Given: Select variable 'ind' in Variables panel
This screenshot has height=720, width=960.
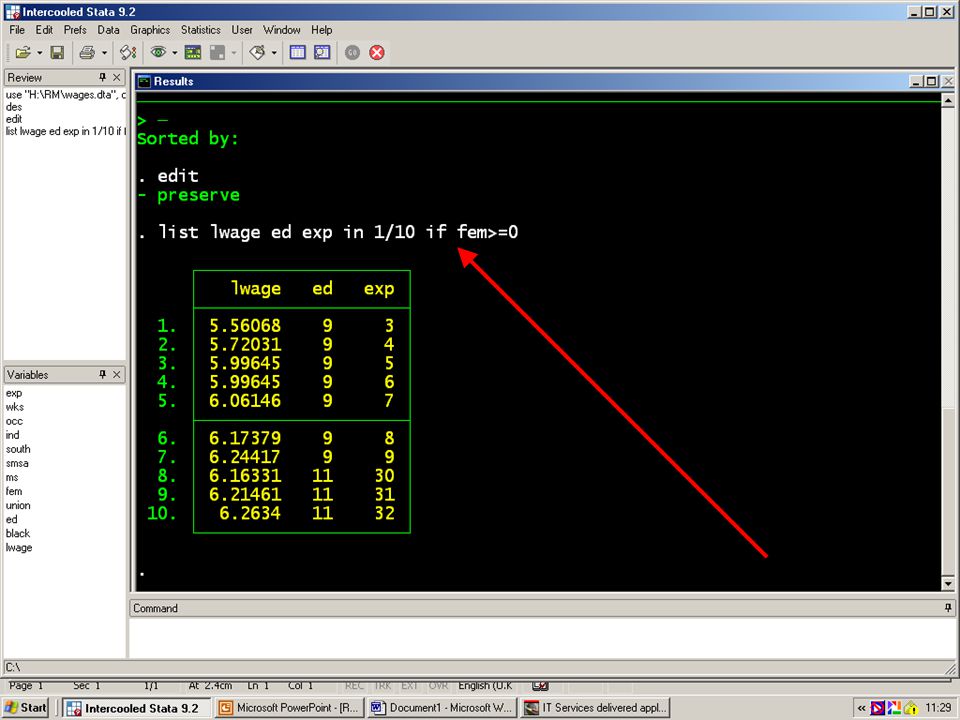Looking at the screenshot, I should tap(13, 435).
